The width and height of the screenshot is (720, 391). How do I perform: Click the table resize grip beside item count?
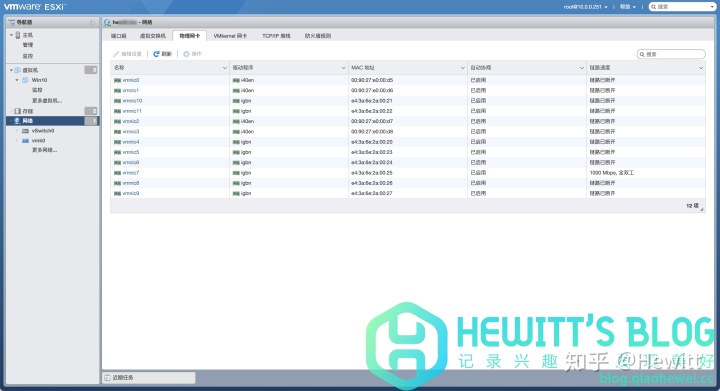tap(702, 209)
